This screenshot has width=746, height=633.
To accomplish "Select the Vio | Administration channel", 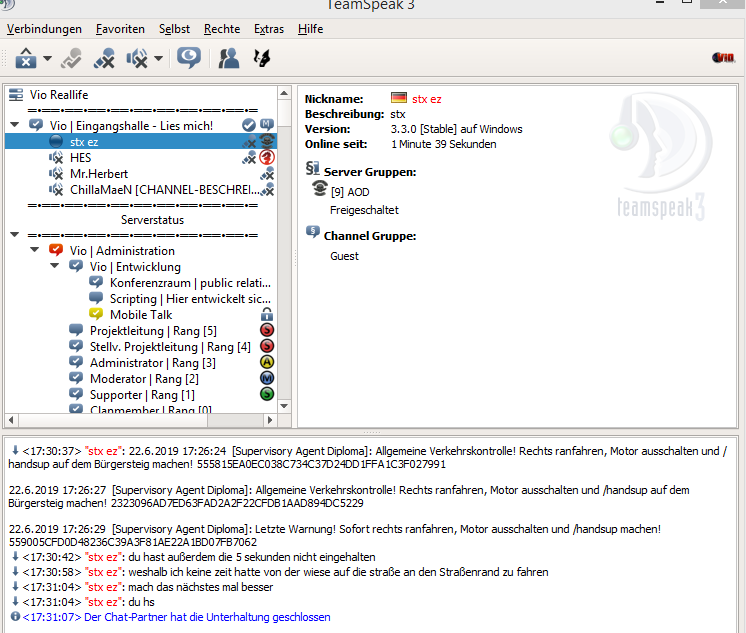I will tap(122, 251).
